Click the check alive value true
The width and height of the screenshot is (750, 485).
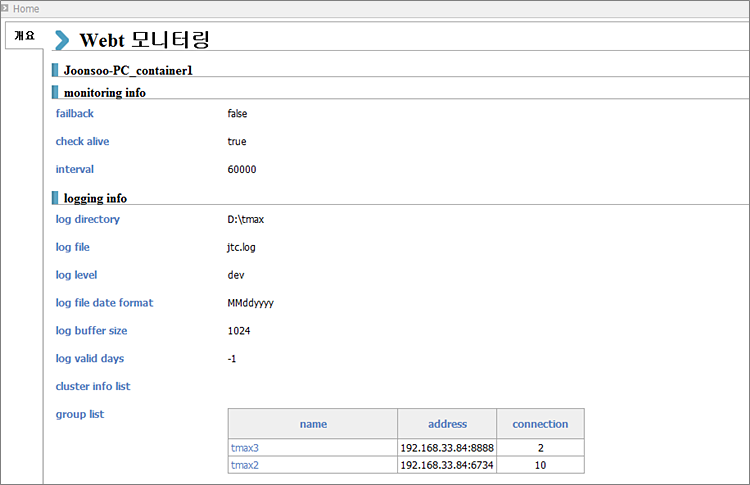pos(237,142)
